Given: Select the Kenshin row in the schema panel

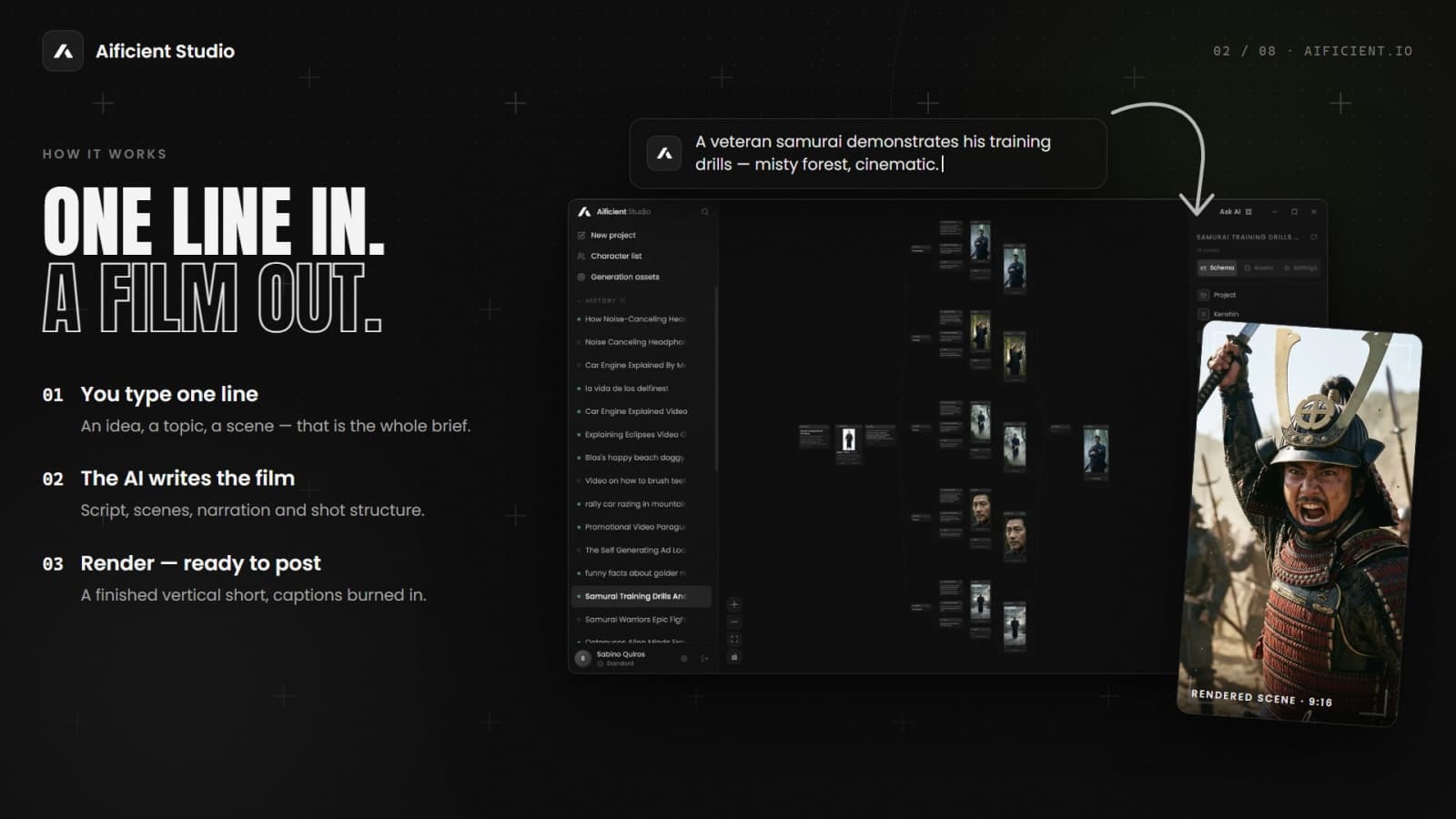Looking at the screenshot, I should coord(1259,314).
